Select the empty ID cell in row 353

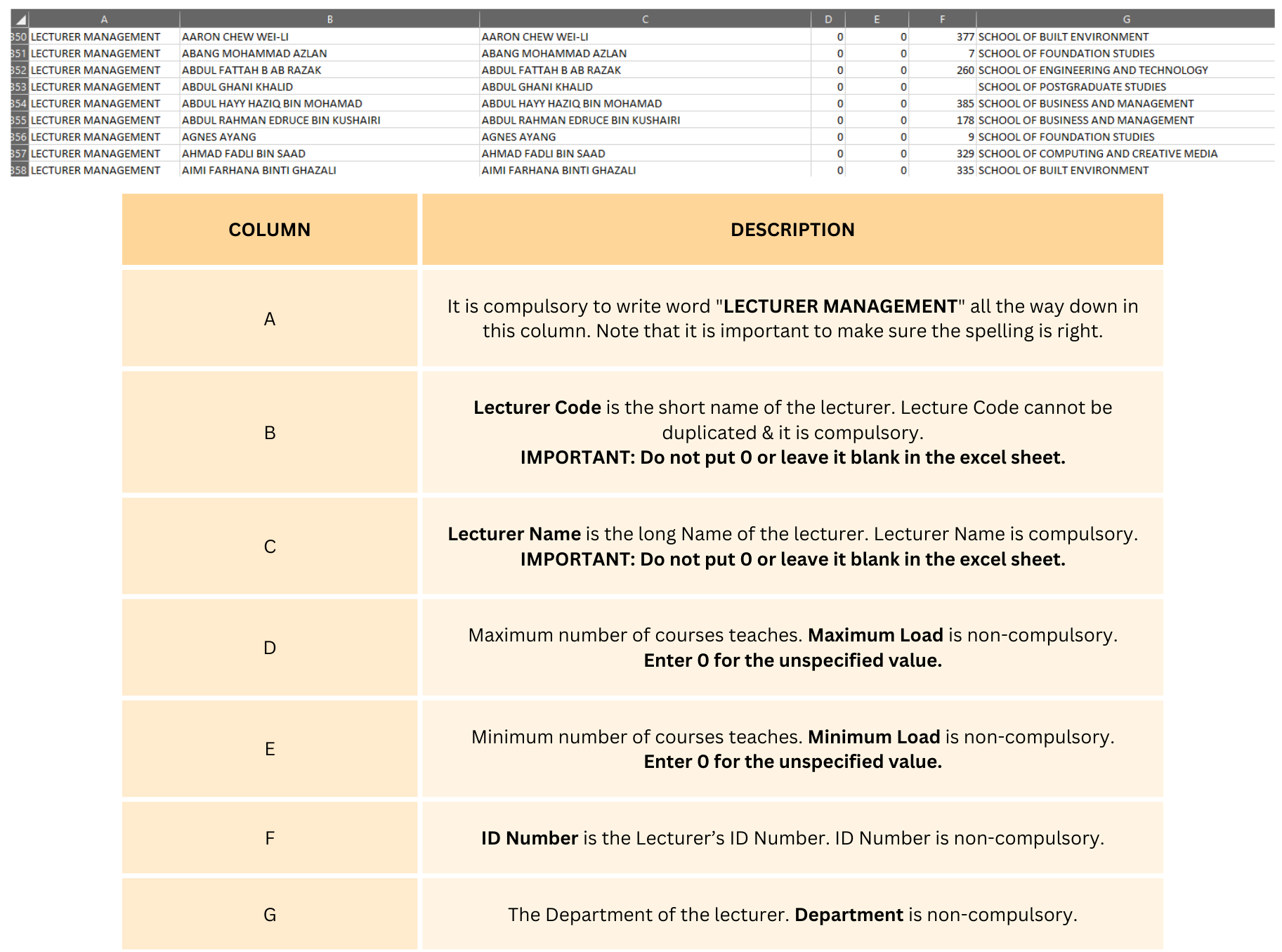pyautogui.click(x=942, y=87)
